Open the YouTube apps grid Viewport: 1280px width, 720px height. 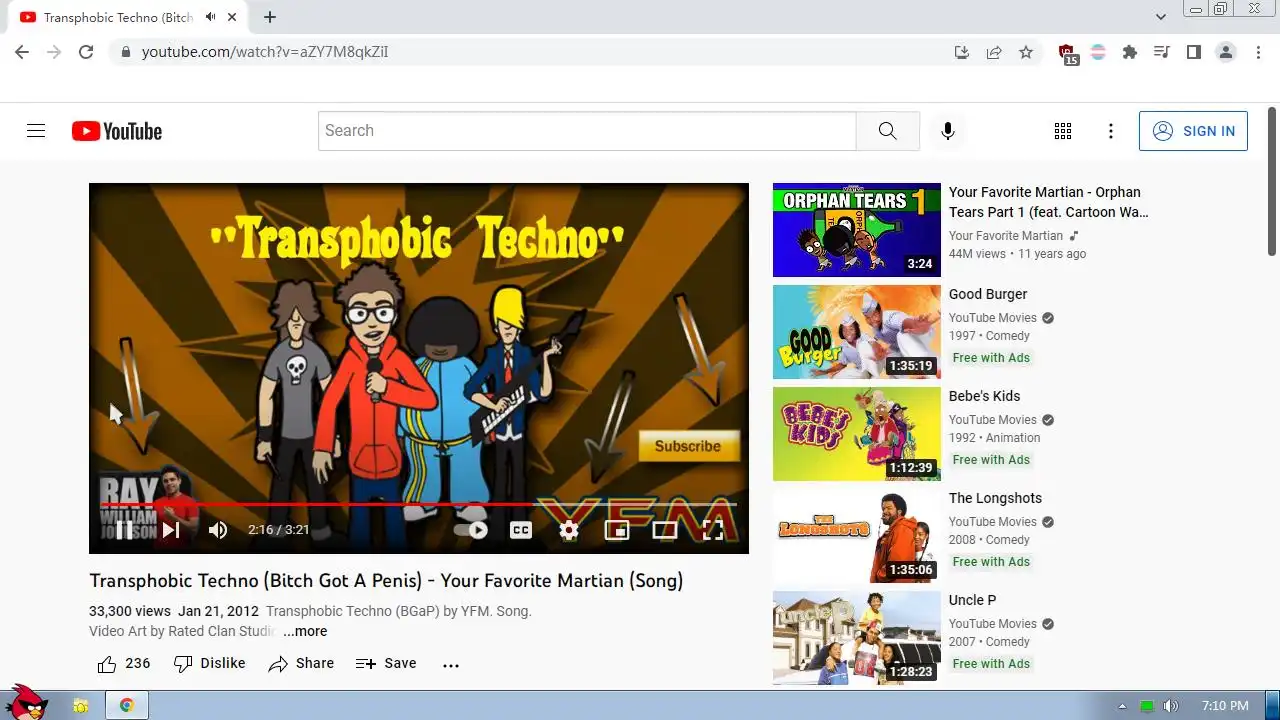tap(1063, 131)
